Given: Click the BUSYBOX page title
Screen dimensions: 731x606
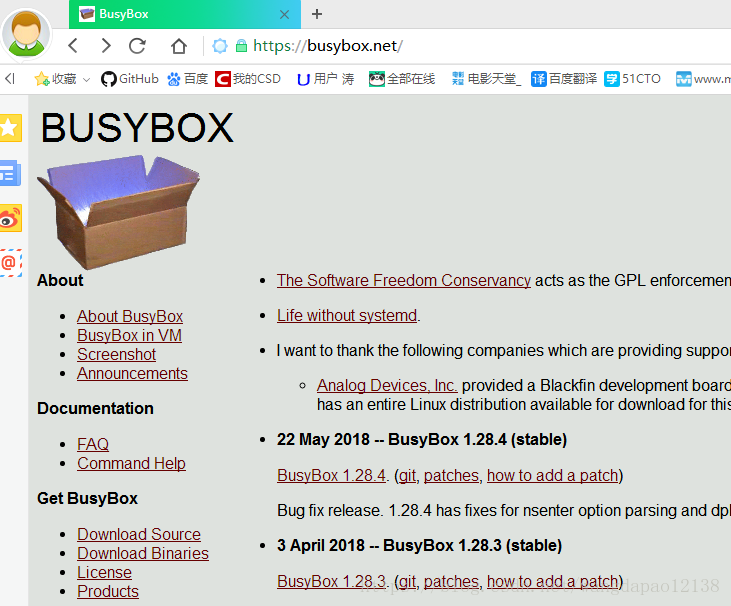Looking at the screenshot, I should click(x=137, y=127).
